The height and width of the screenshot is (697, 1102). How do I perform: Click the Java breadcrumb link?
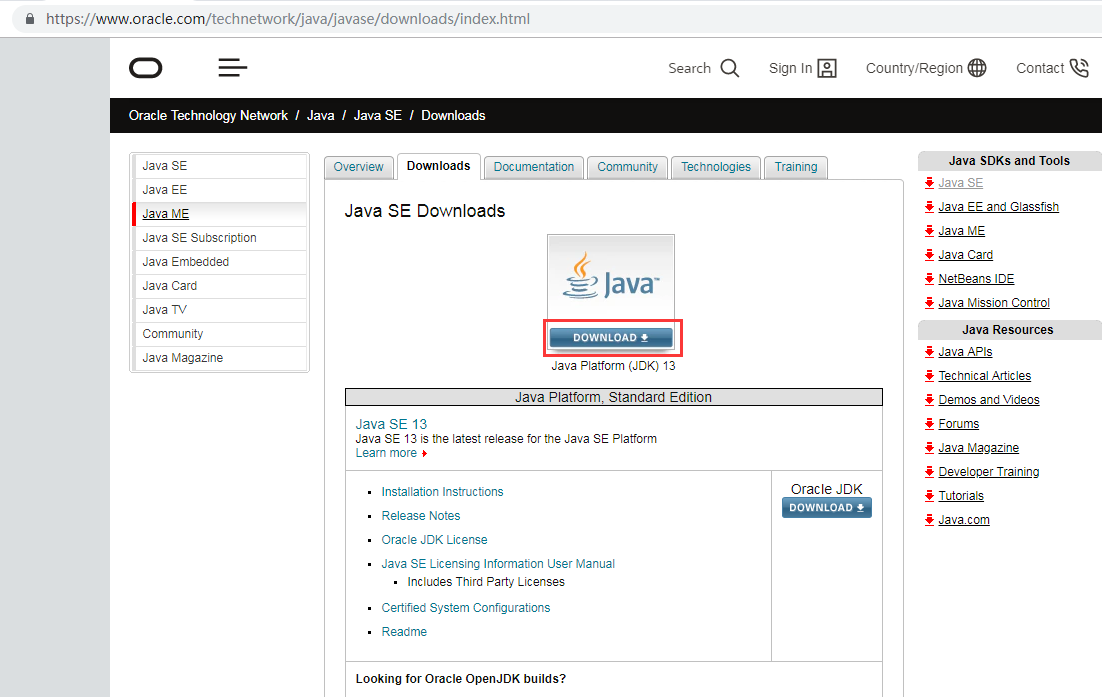pyautogui.click(x=320, y=115)
